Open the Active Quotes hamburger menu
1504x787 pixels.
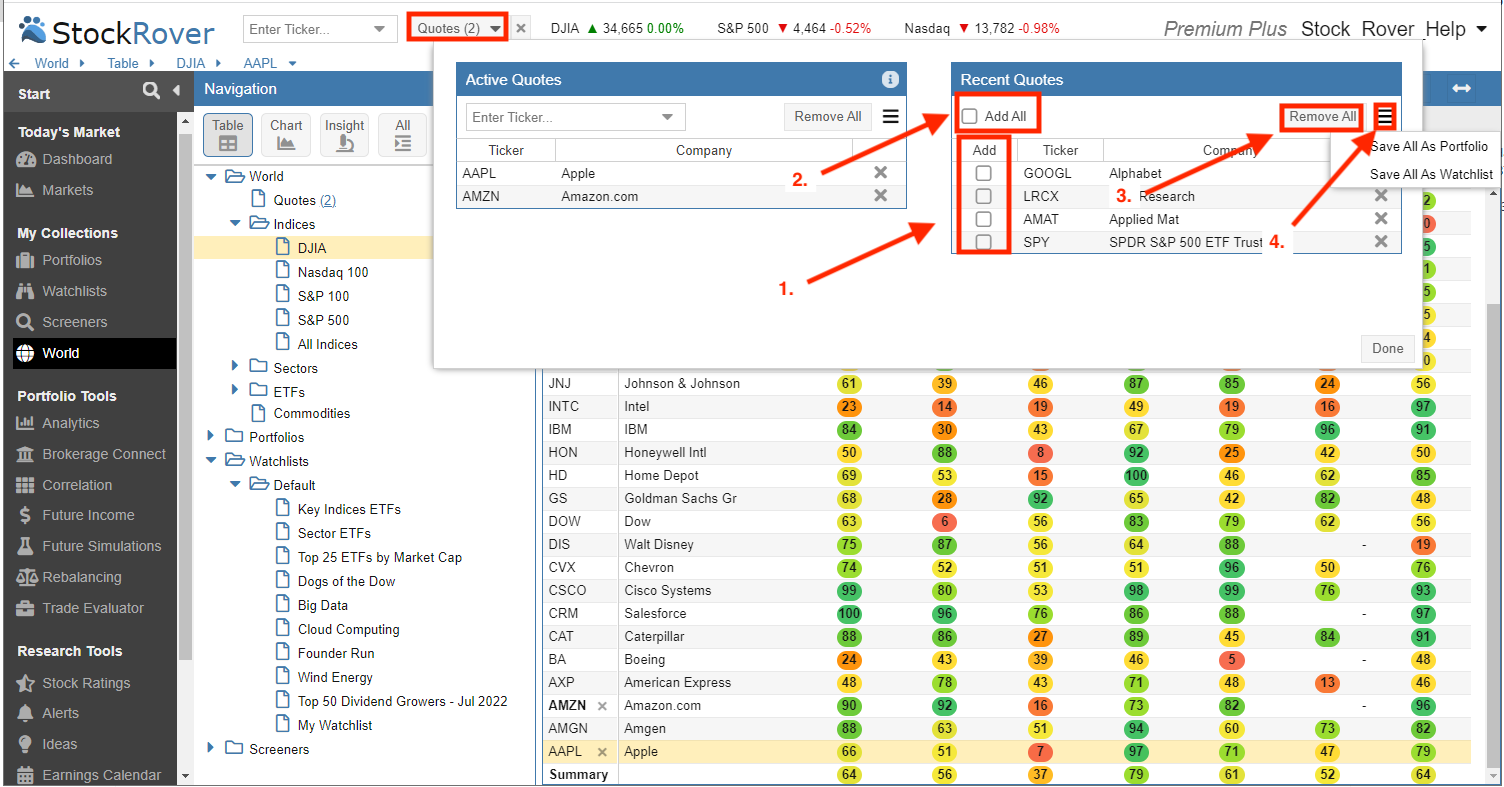(890, 117)
